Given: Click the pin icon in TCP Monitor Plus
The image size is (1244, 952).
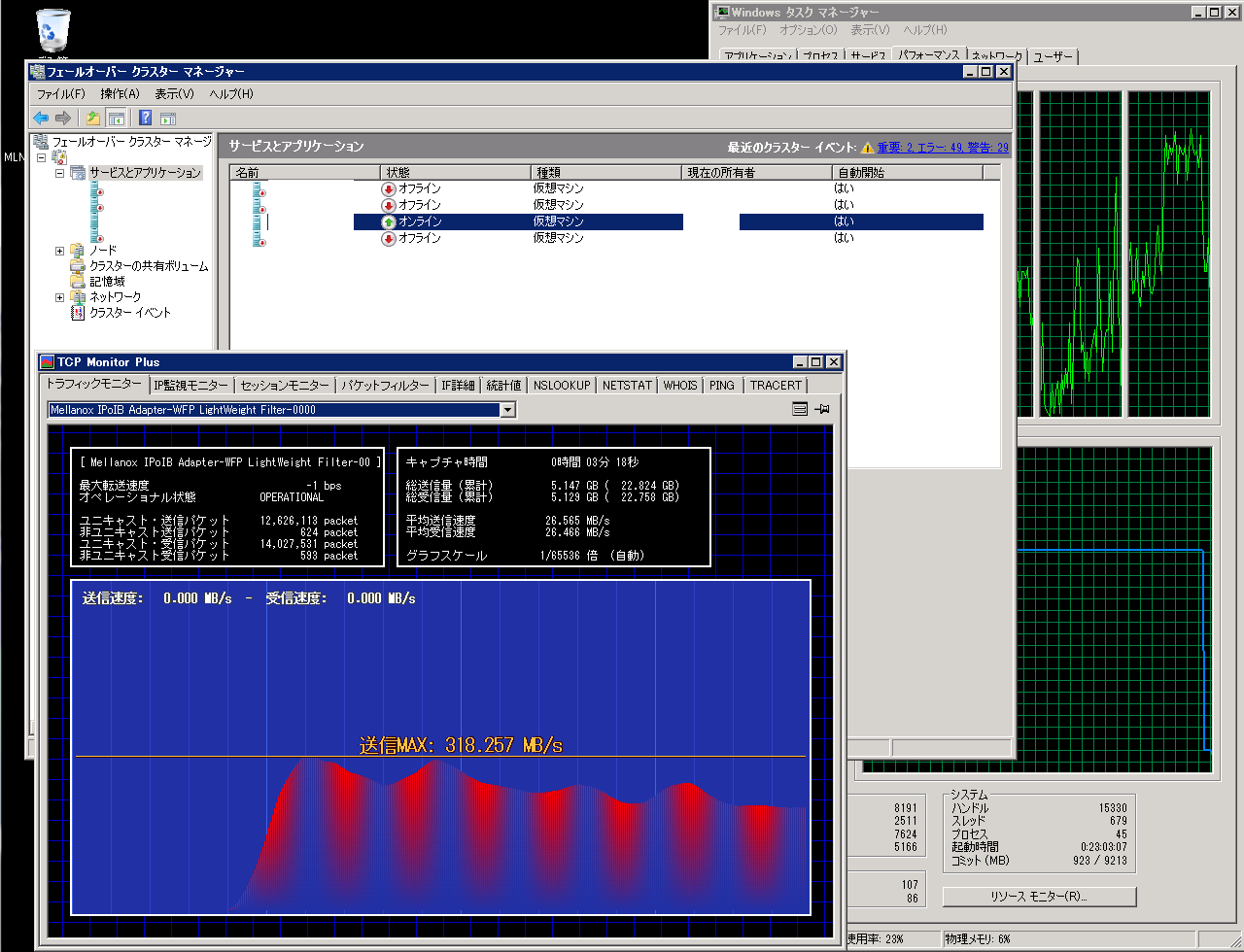Looking at the screenshot, I should click(822, 410).
